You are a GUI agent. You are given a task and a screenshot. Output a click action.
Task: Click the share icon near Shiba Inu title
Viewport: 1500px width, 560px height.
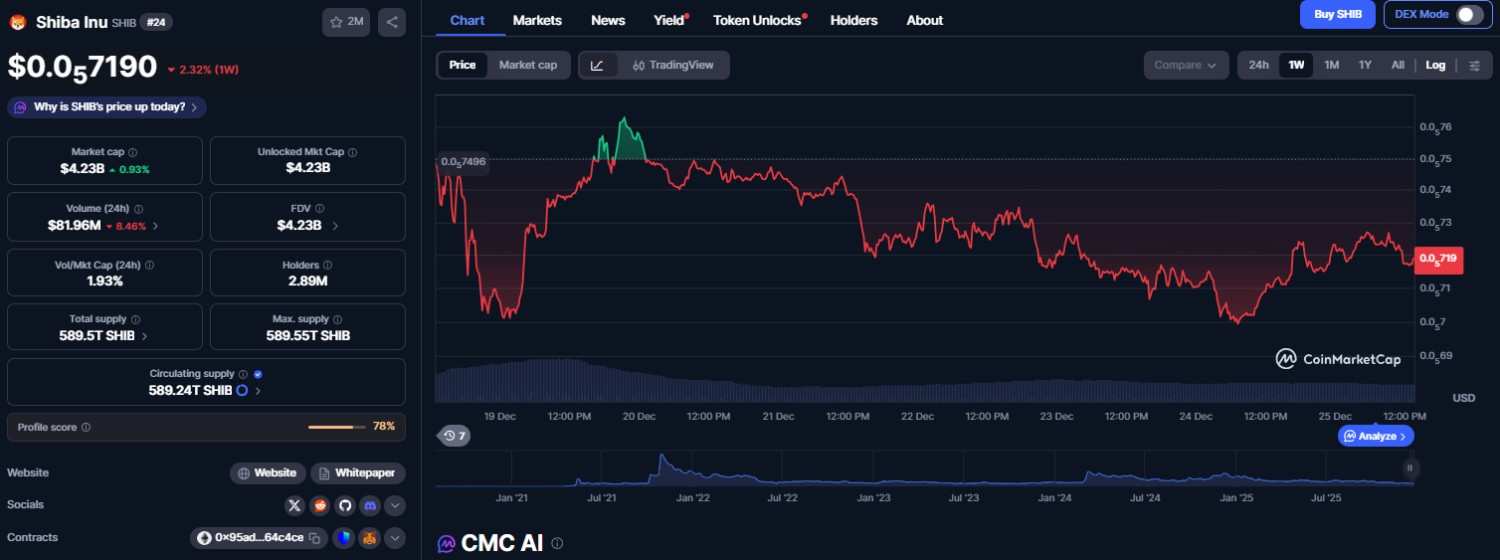coord(392,21)
